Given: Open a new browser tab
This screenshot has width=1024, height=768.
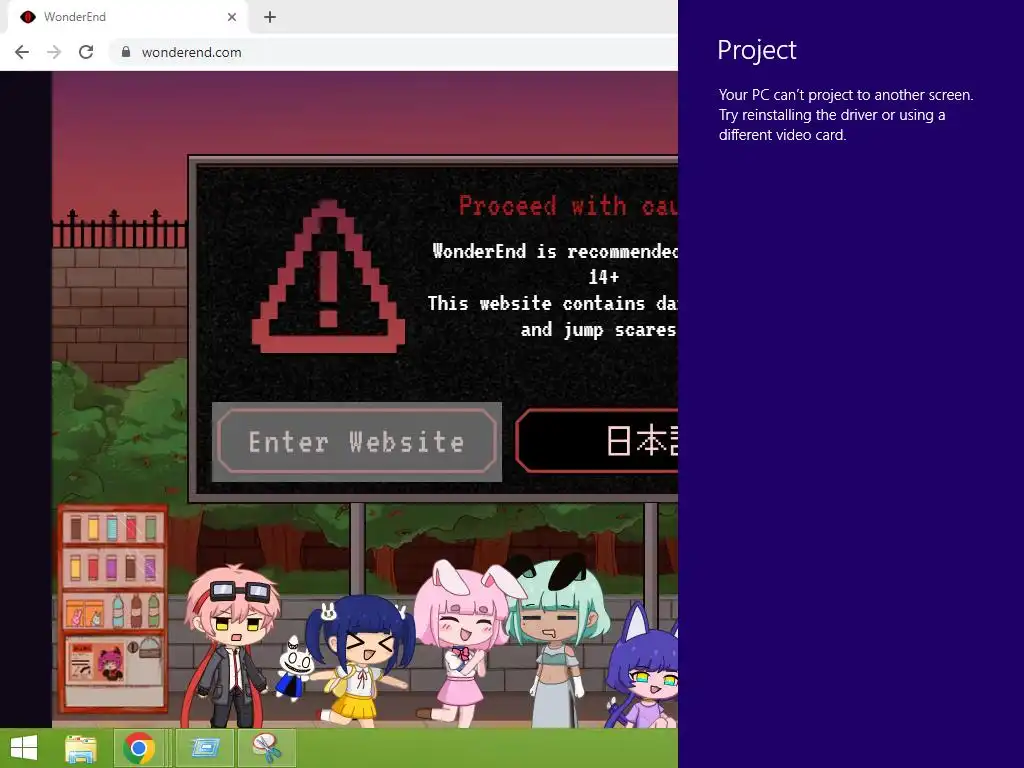Looking at the screenshot, I should point(270,17).
